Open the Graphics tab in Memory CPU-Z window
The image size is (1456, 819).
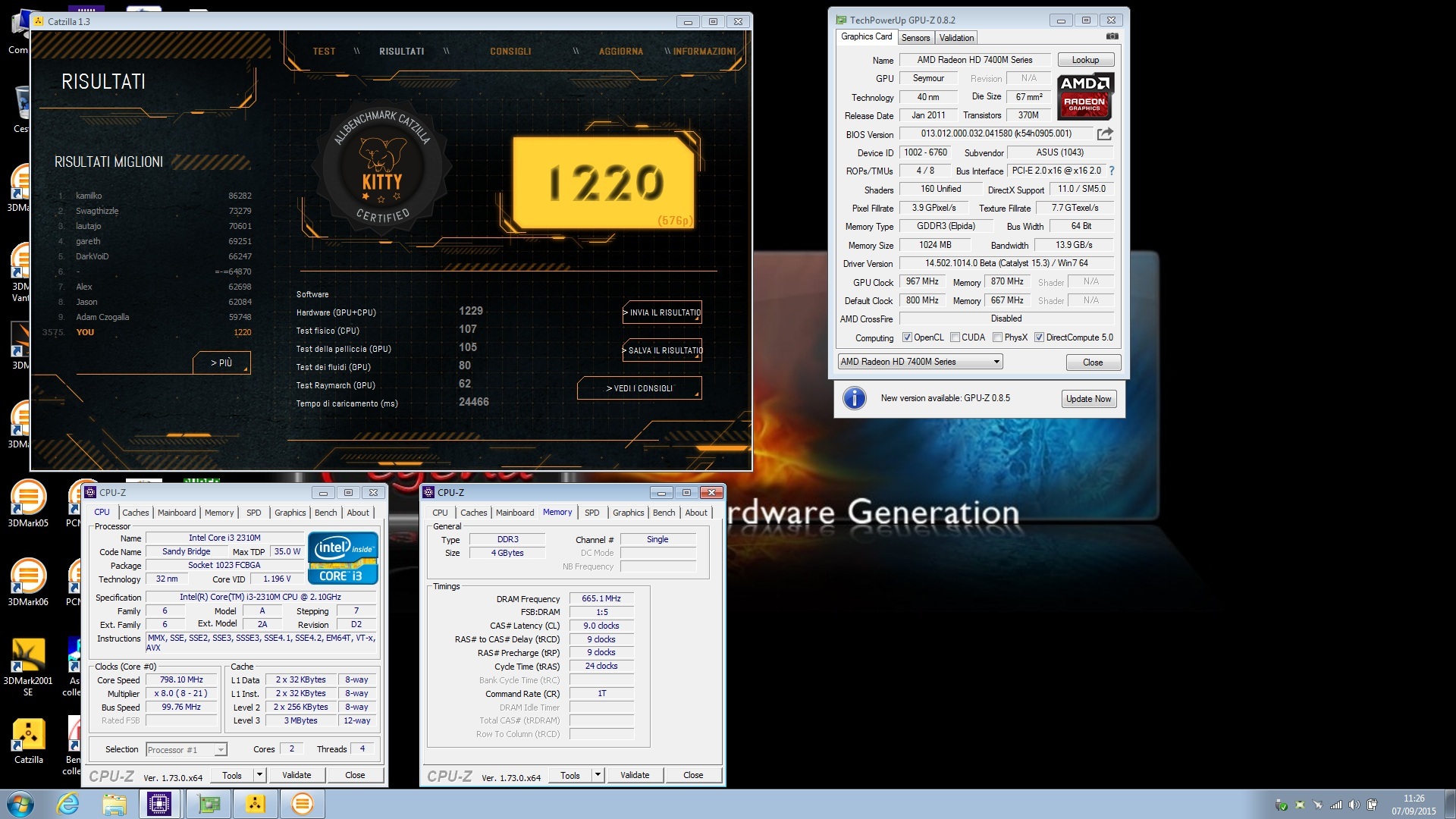point(629,513)
